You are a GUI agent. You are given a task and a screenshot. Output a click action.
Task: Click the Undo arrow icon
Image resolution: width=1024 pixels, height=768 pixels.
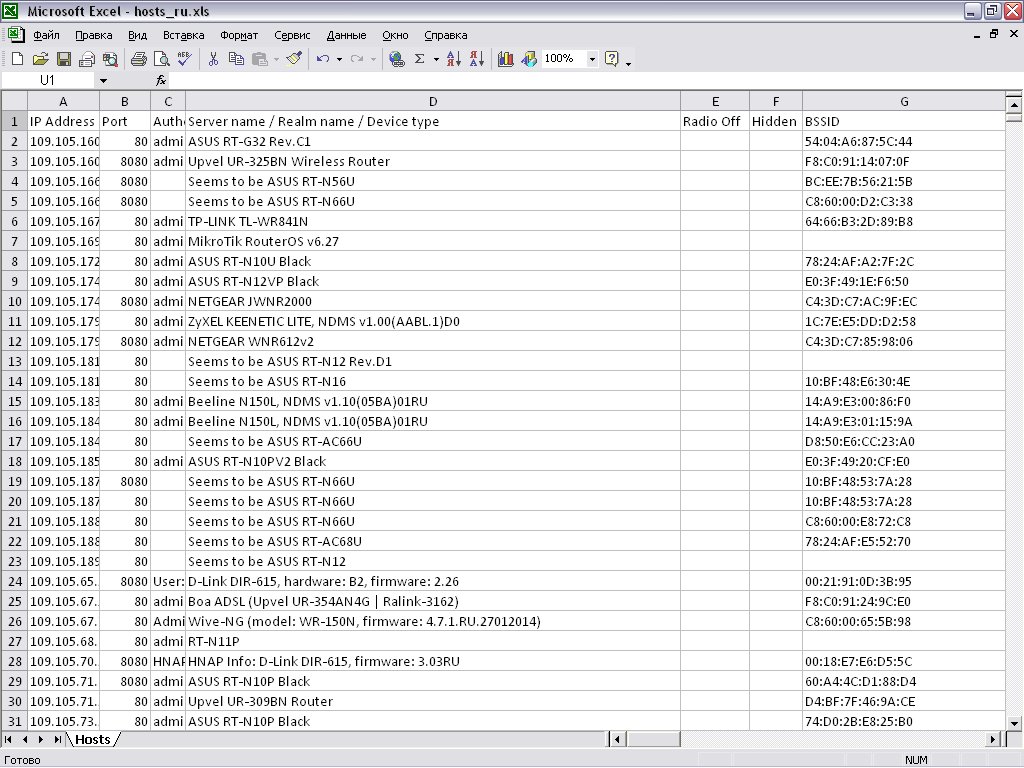(x=323, y=59)
